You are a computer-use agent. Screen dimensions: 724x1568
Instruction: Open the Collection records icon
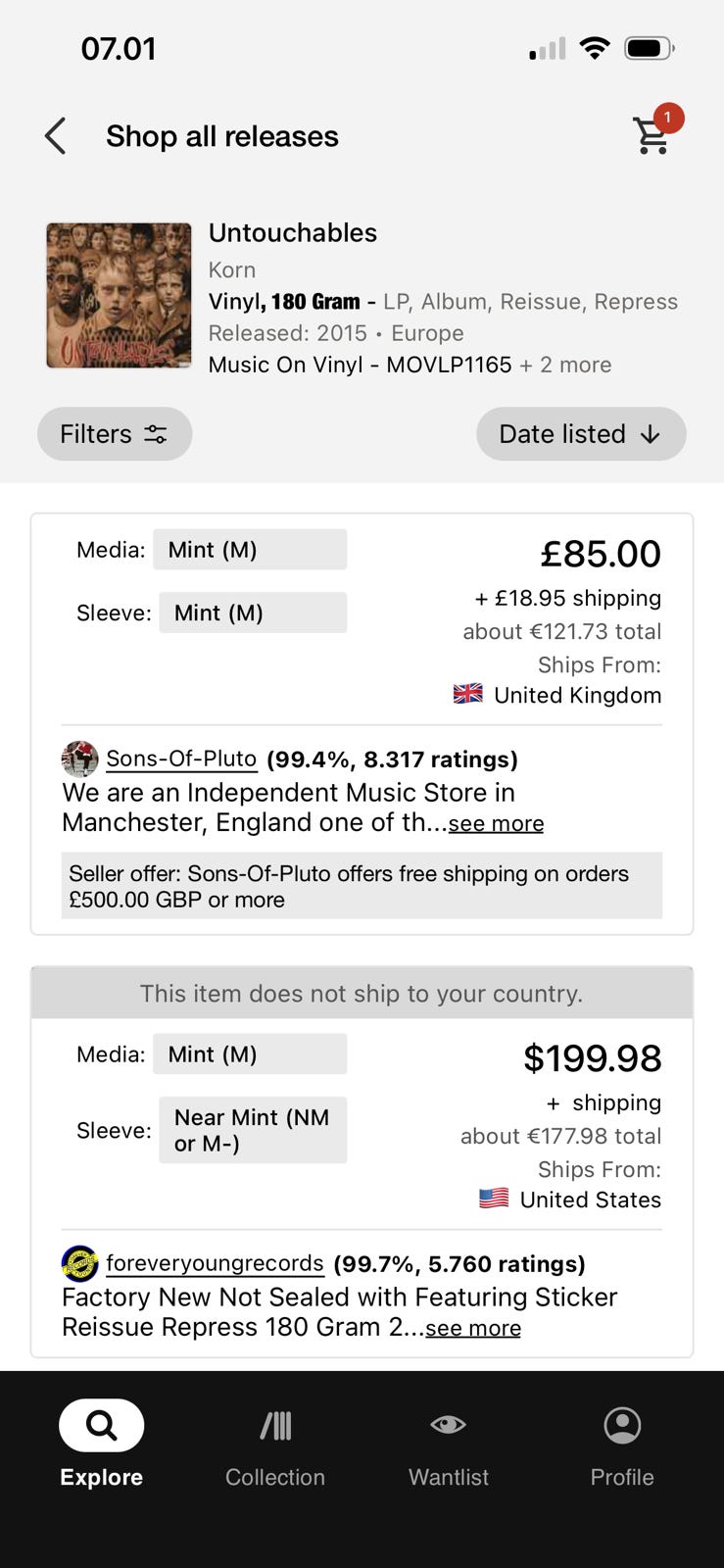tap(275, 1425)
